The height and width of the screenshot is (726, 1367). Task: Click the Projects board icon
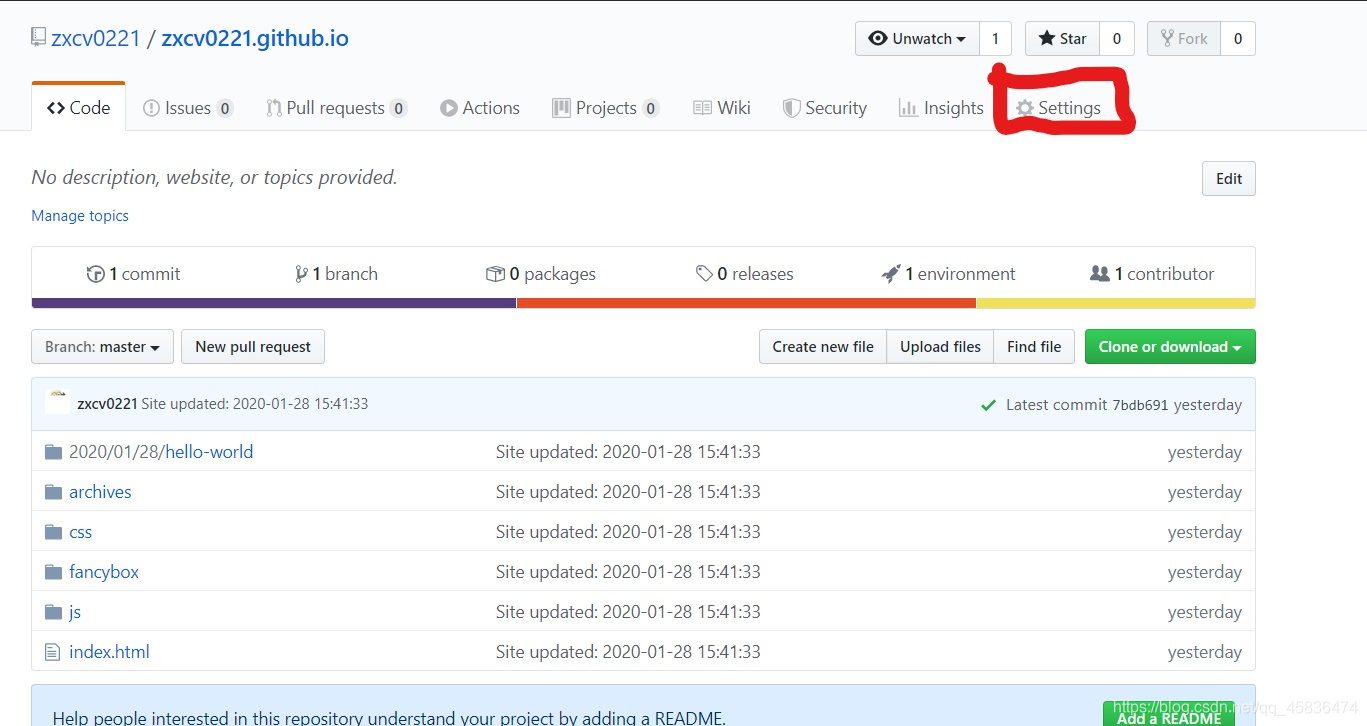tap(561, 108)
